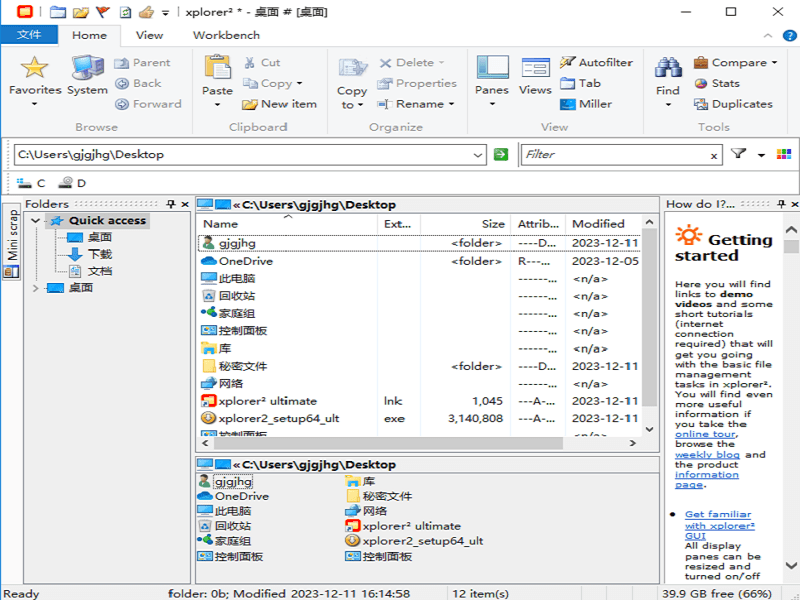Open the 文件 menu
Image resolution: width=800 pixels, height=600 pixels.
[30, 35]
